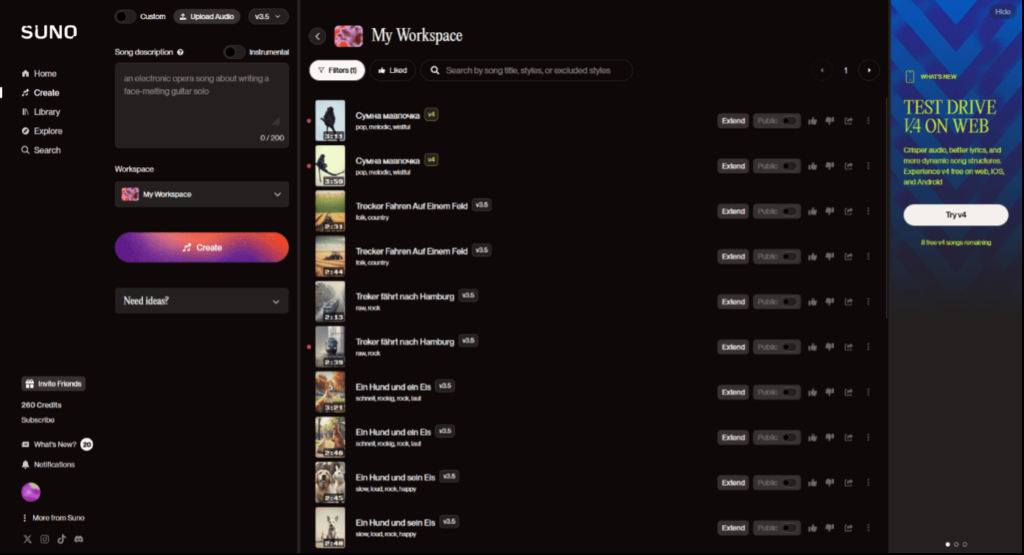
Task: Extend the 2:39 Treker fährt nach Hamburg
Action: point(733,347)
